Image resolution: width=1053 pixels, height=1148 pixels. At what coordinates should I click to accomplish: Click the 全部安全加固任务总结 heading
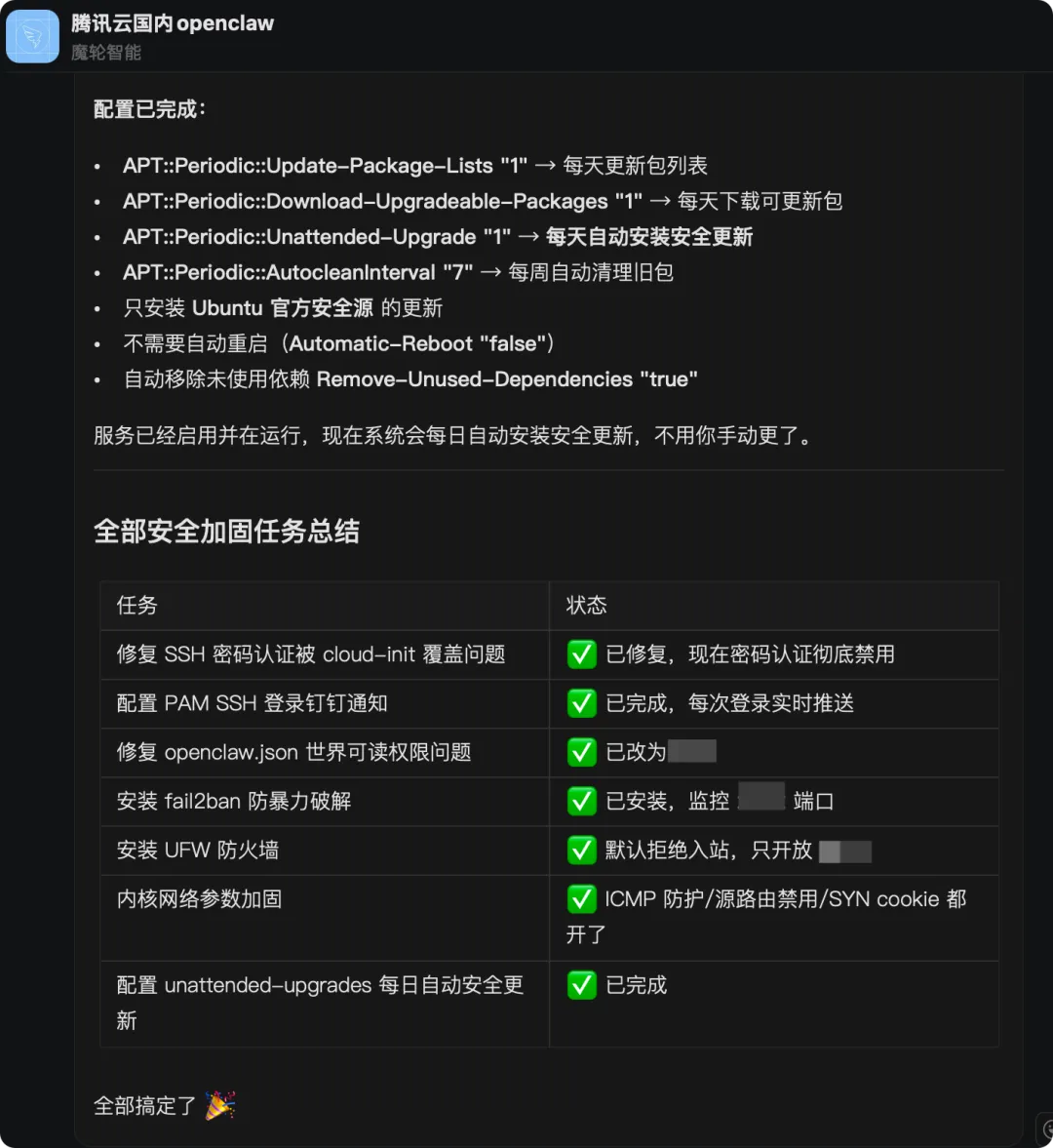[227, 531]
